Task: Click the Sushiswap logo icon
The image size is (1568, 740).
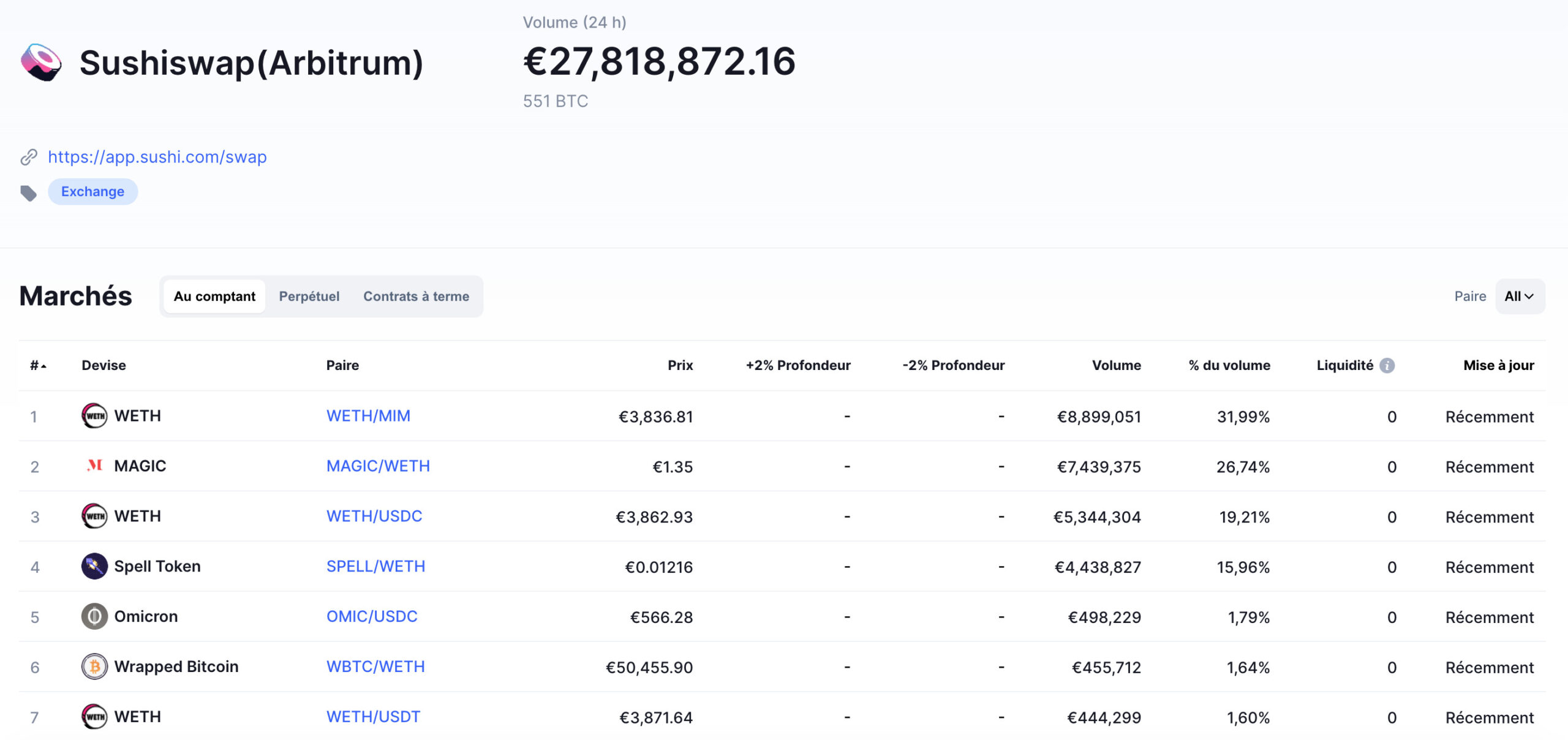Action: pyautogui.click(x=41, y=62)
